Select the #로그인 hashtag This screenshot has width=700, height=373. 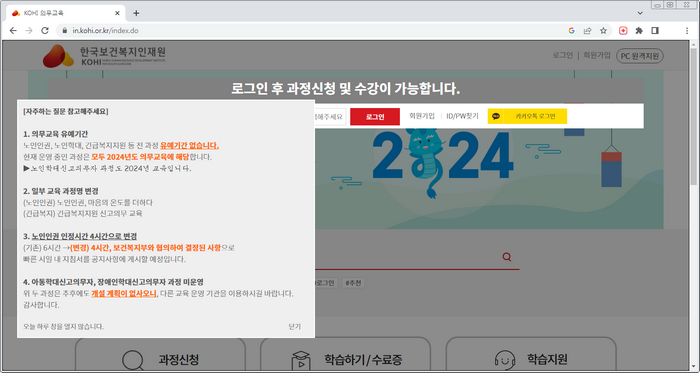[x=325, y=283]
